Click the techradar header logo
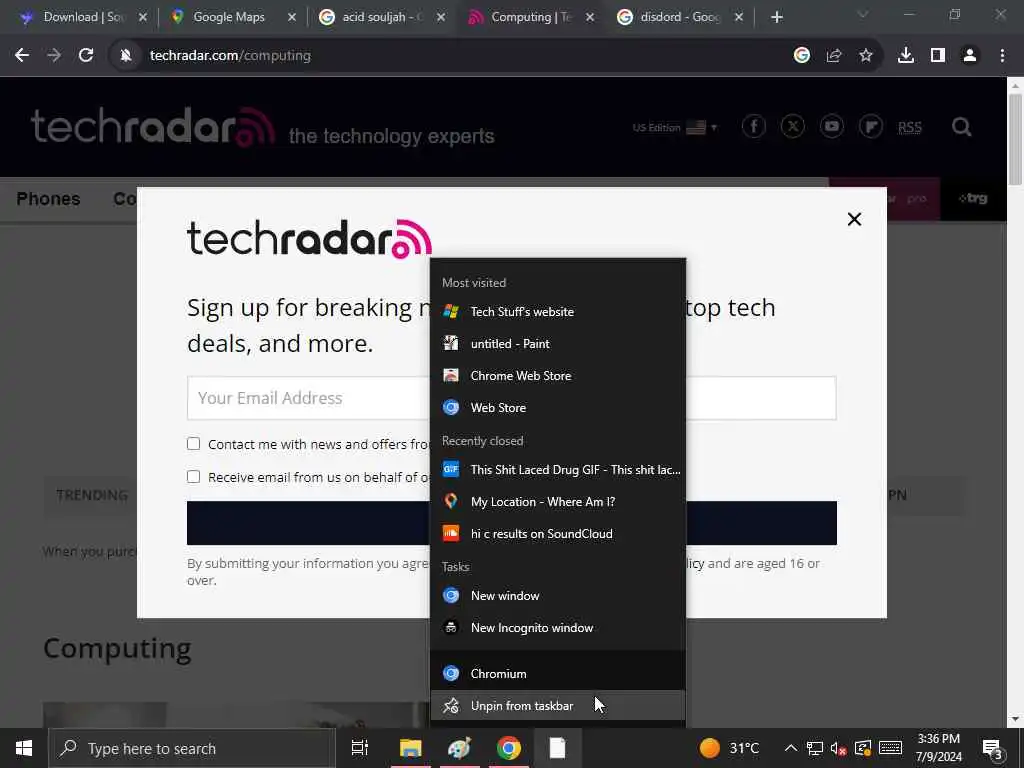 point(153,126)
